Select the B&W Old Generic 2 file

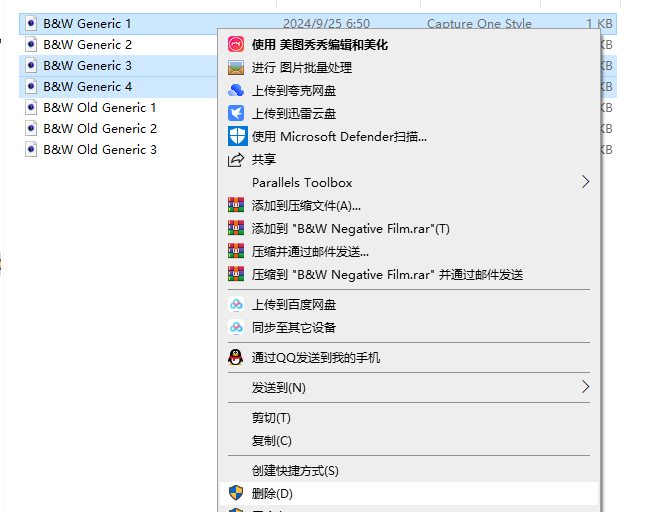click(x=100, y=129)
